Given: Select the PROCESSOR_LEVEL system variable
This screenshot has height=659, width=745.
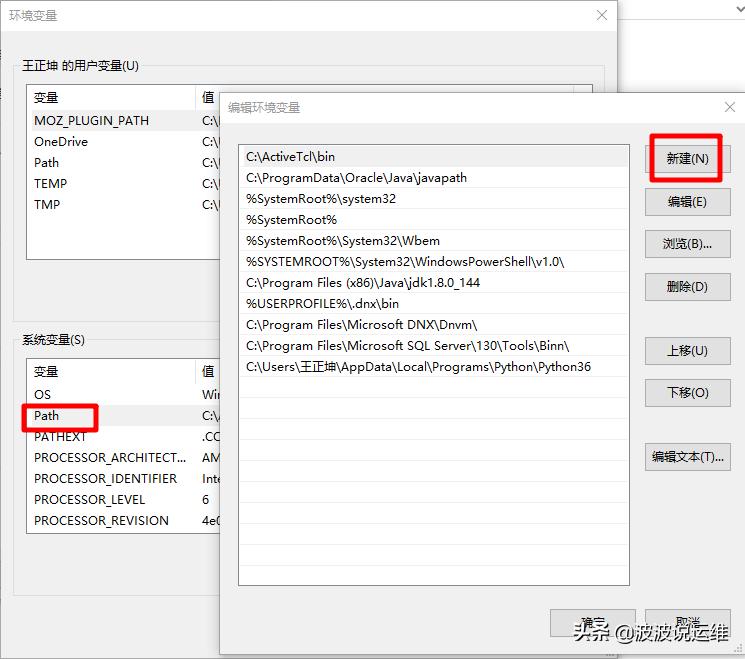Looking at the screenshot, I should pyautogui.click(x=124, y=500).
